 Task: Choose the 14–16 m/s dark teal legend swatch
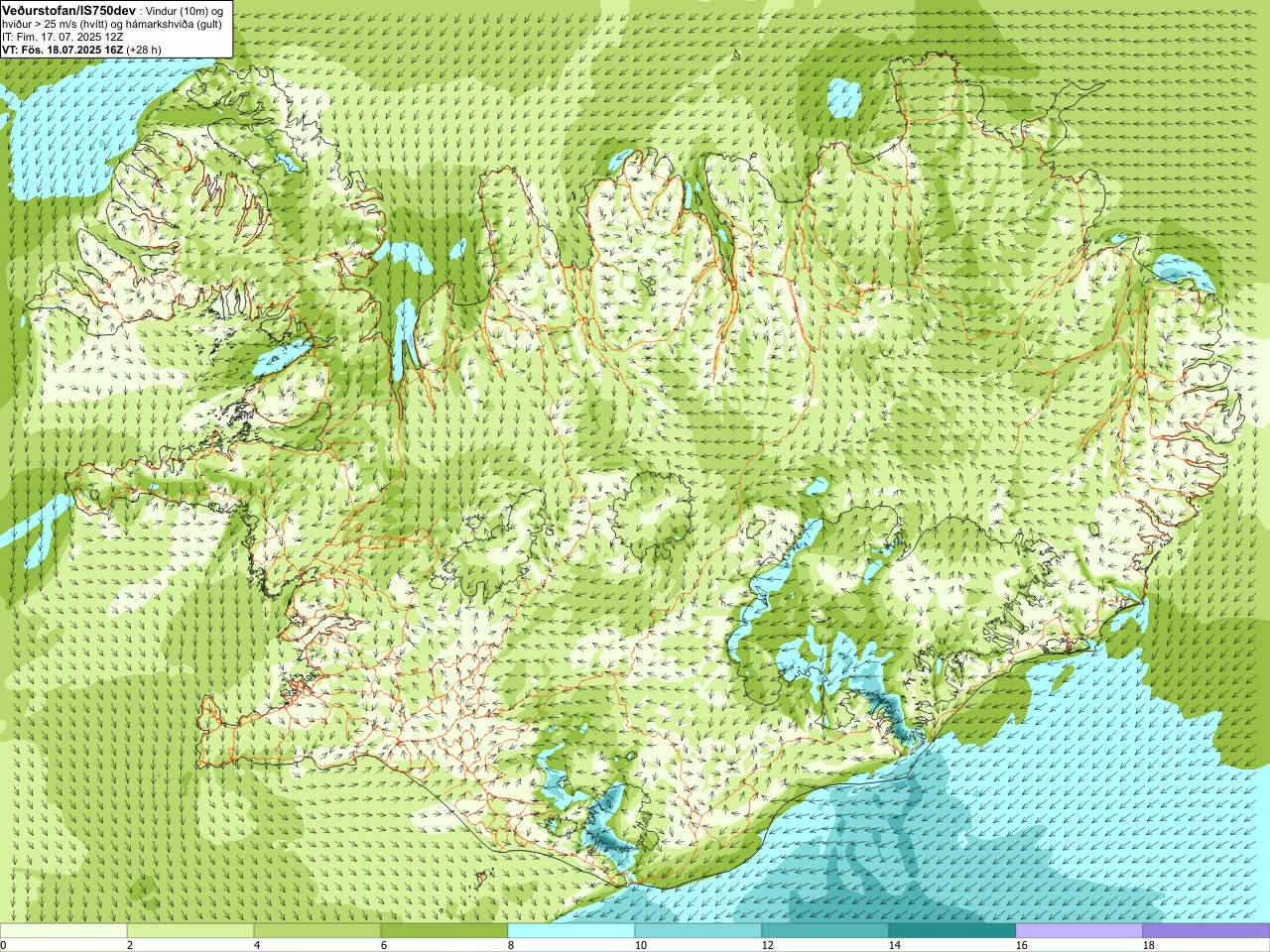952,931
